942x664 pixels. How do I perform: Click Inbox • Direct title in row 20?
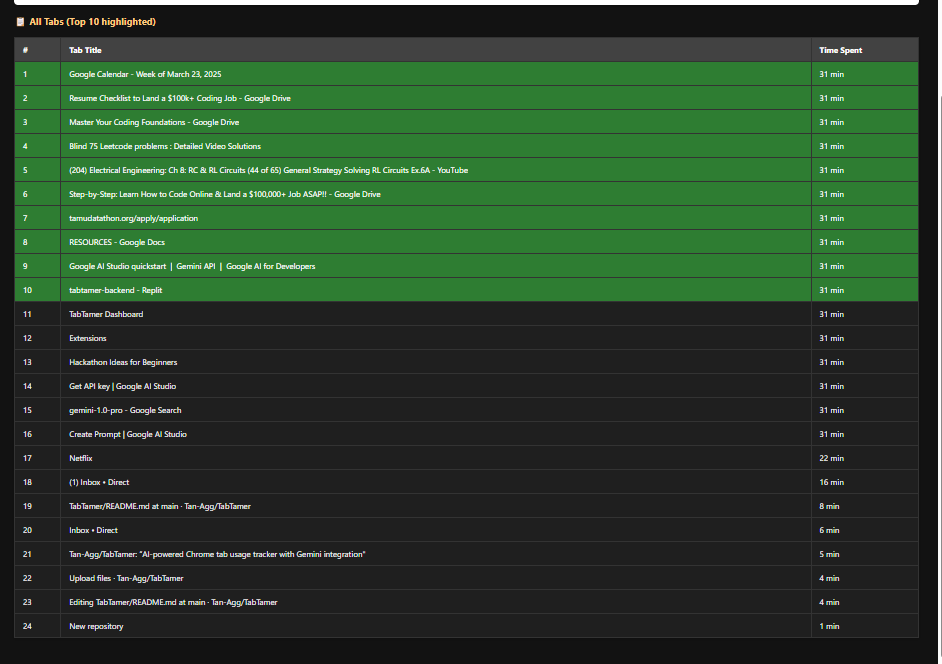[x=93, y=531]
